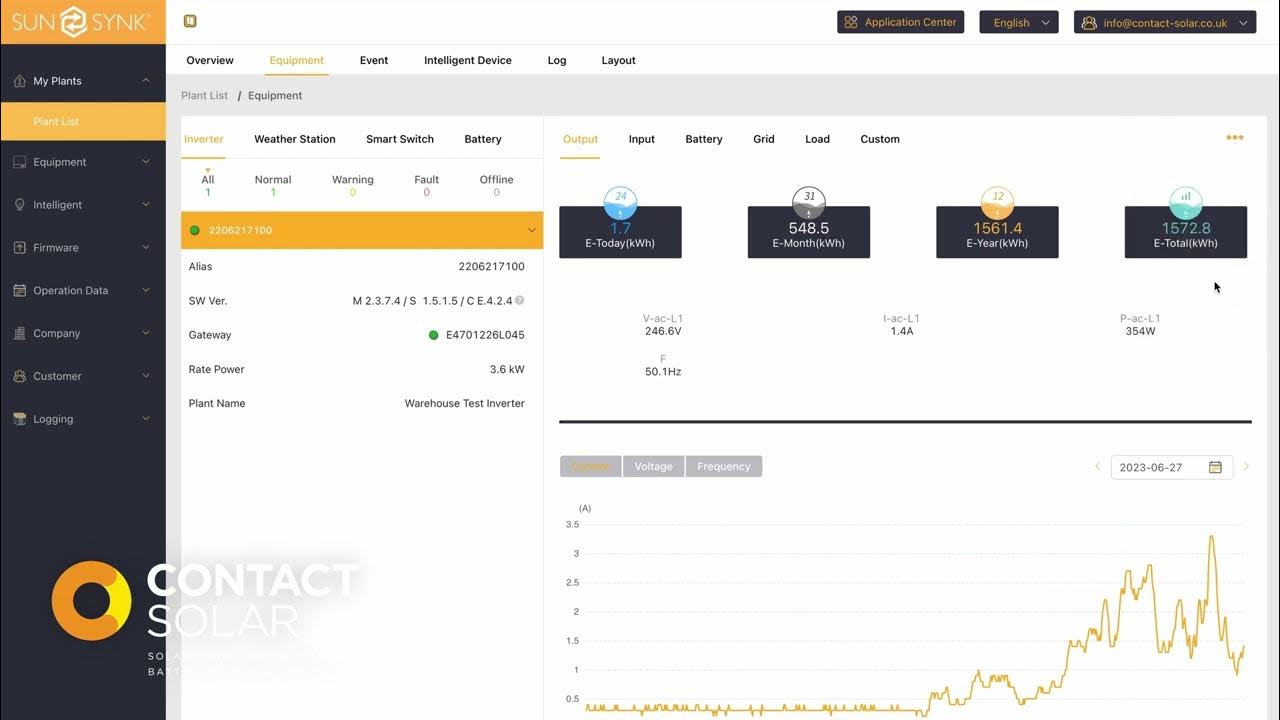This screenshot has height=720, width=1280.
Task: Click the Equipment sidebar monitor icon
Action: [x=19, y=162]
